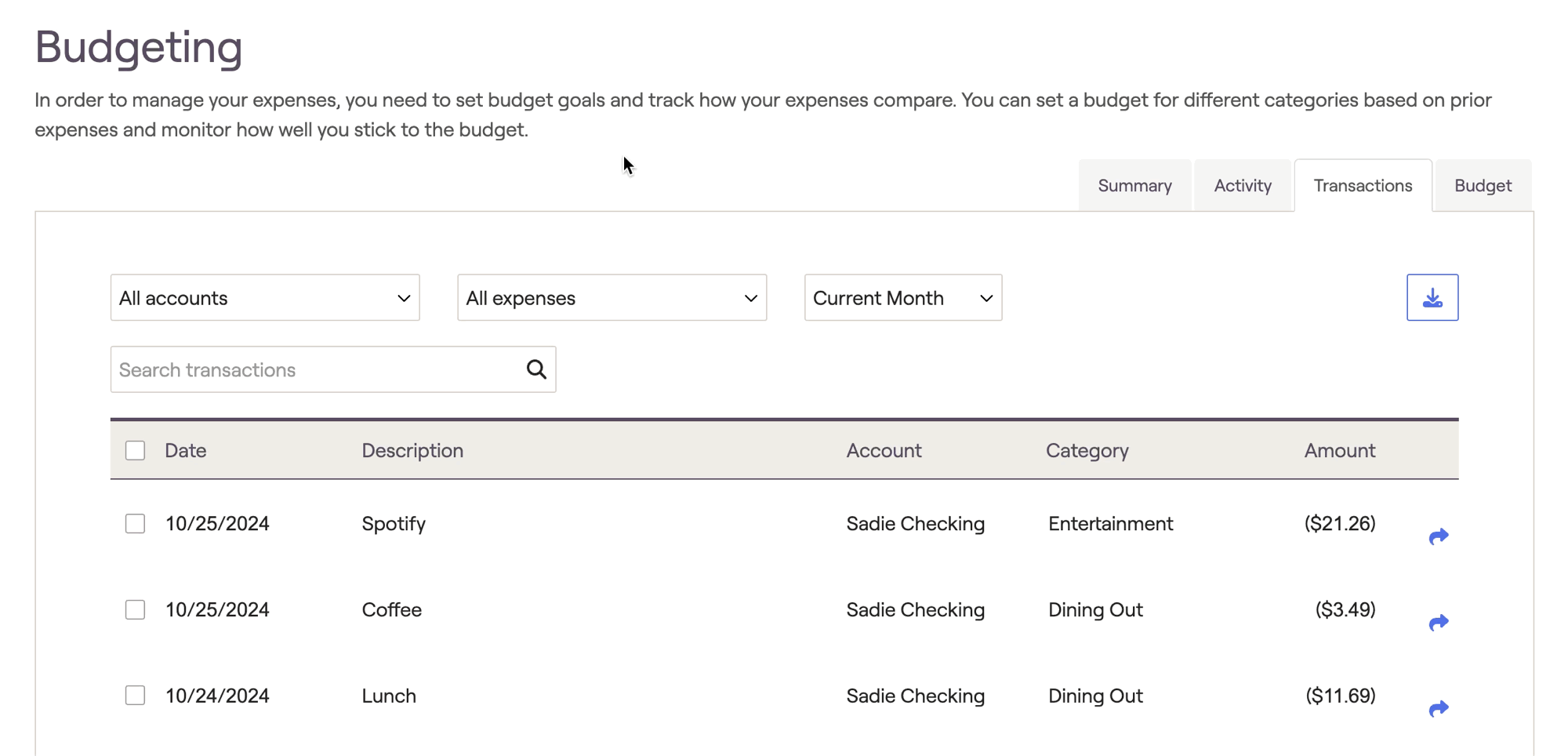The height and width of the screenshot is (756, 1568).
Task: Switch to the Summary tab
Action: 1134,185
